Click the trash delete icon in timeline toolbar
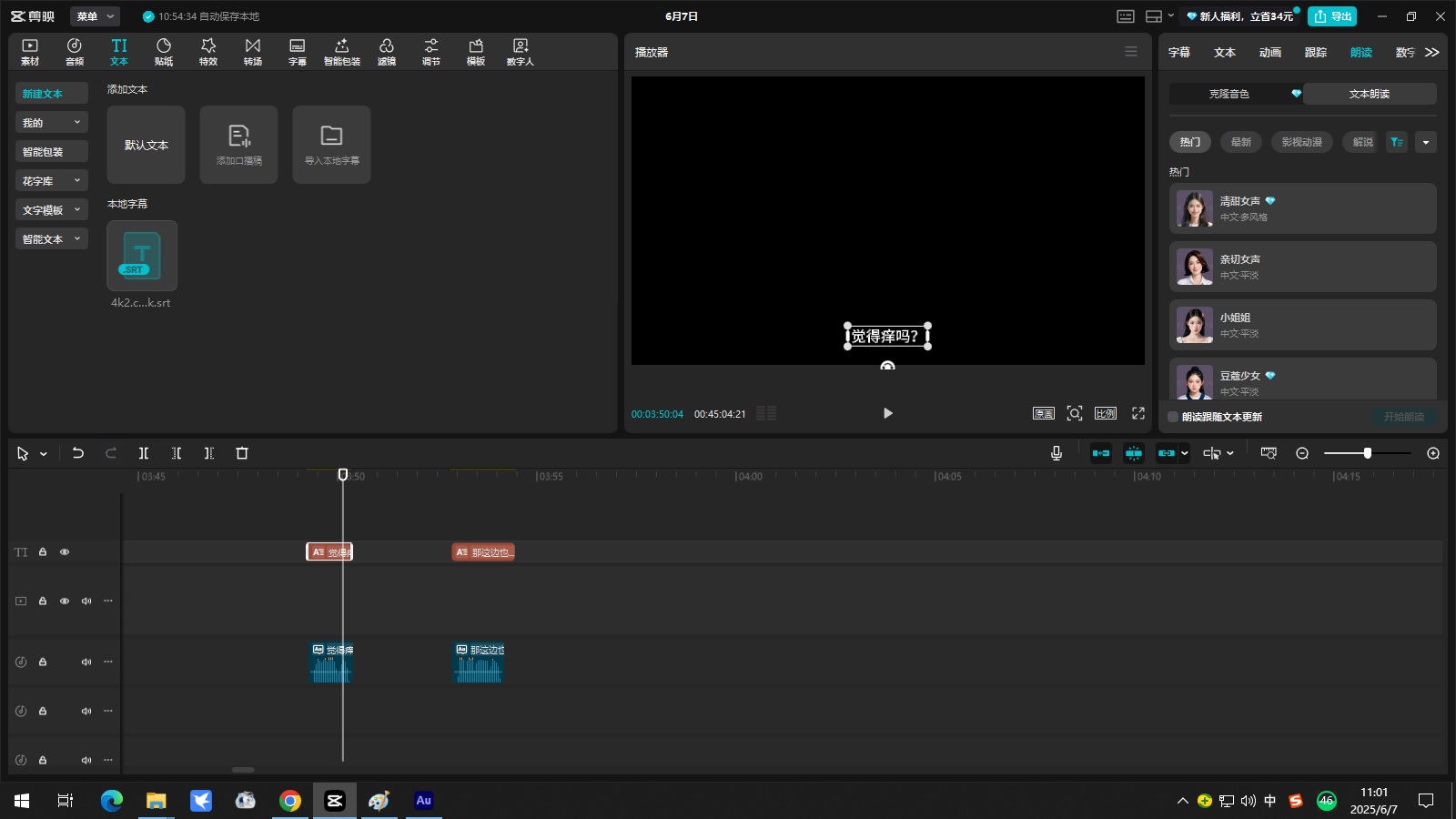 point(242,453)
